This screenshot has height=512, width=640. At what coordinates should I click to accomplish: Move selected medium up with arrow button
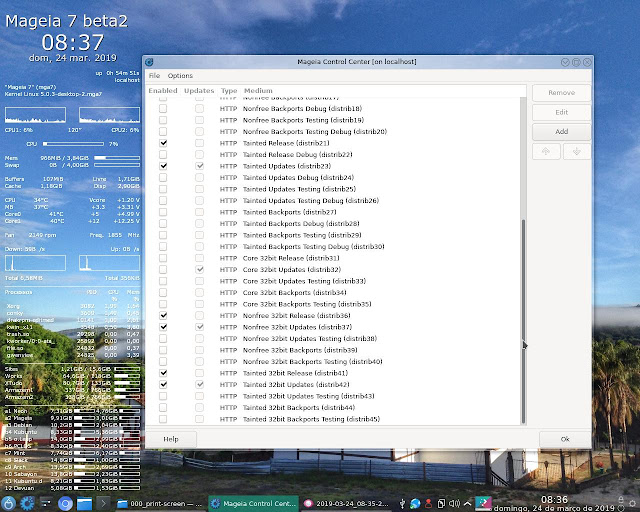546,151
